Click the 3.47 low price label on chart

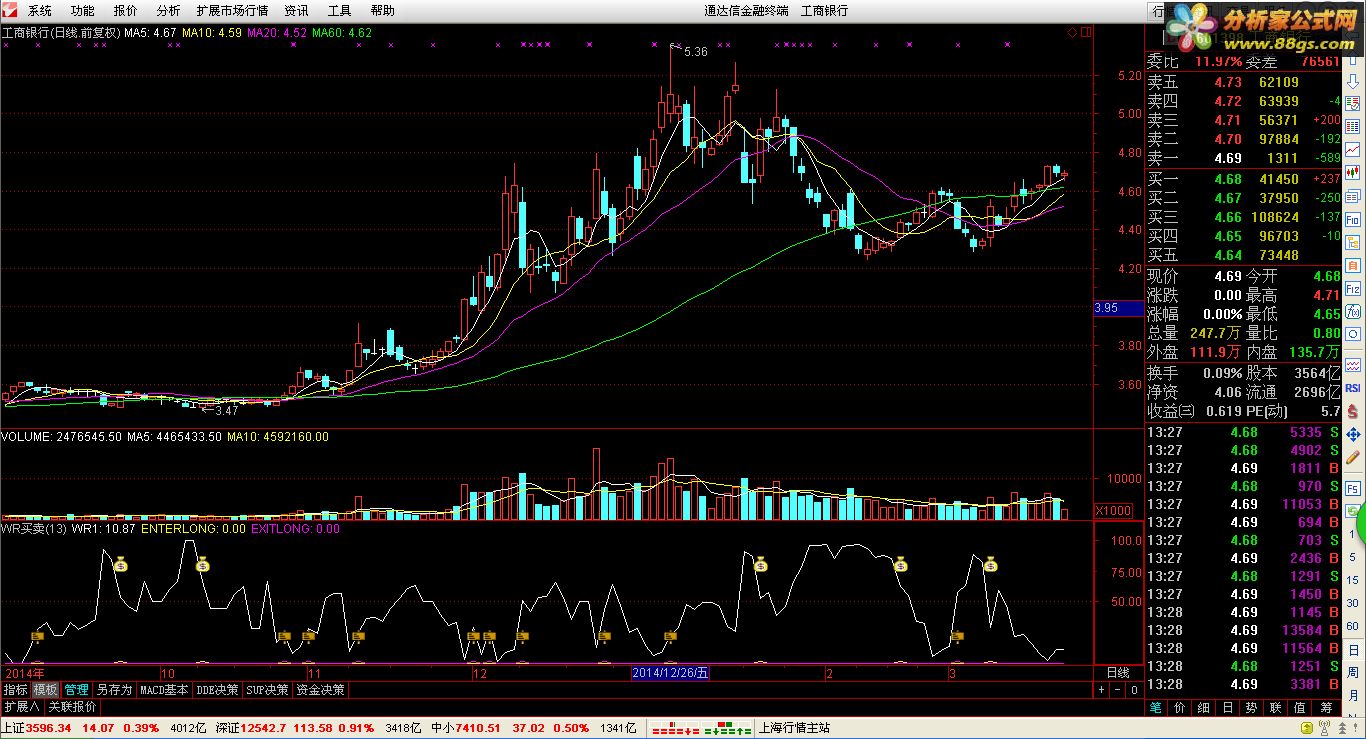point(226,410)
